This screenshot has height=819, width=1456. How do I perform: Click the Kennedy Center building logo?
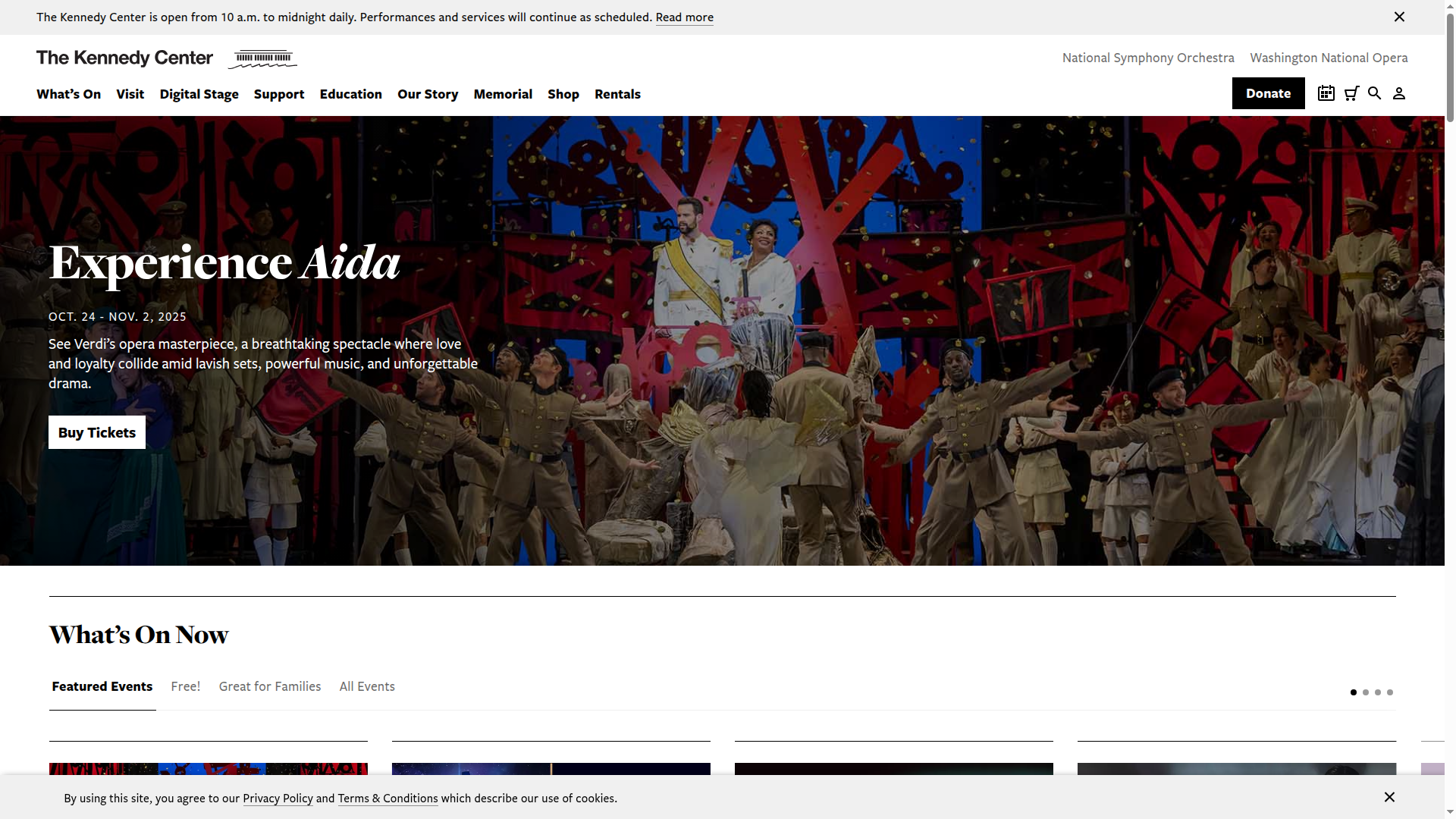coord(262,58)
